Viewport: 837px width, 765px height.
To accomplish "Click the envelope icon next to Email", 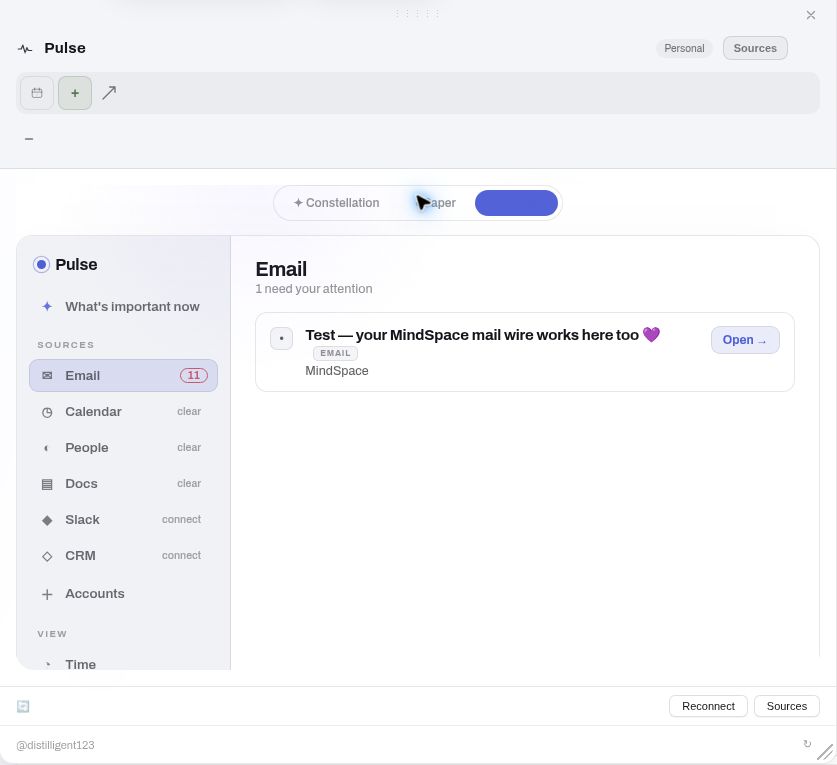I will [x=47, y=375].
